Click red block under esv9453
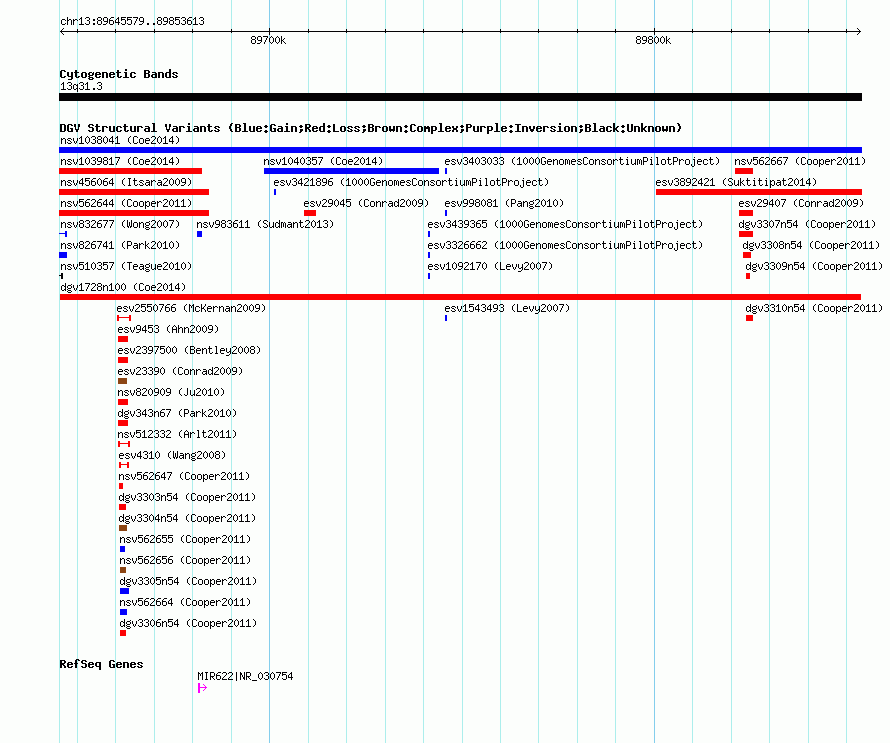Image resolution: width=890 pixels, height=743 pixels. coord(123,339)
